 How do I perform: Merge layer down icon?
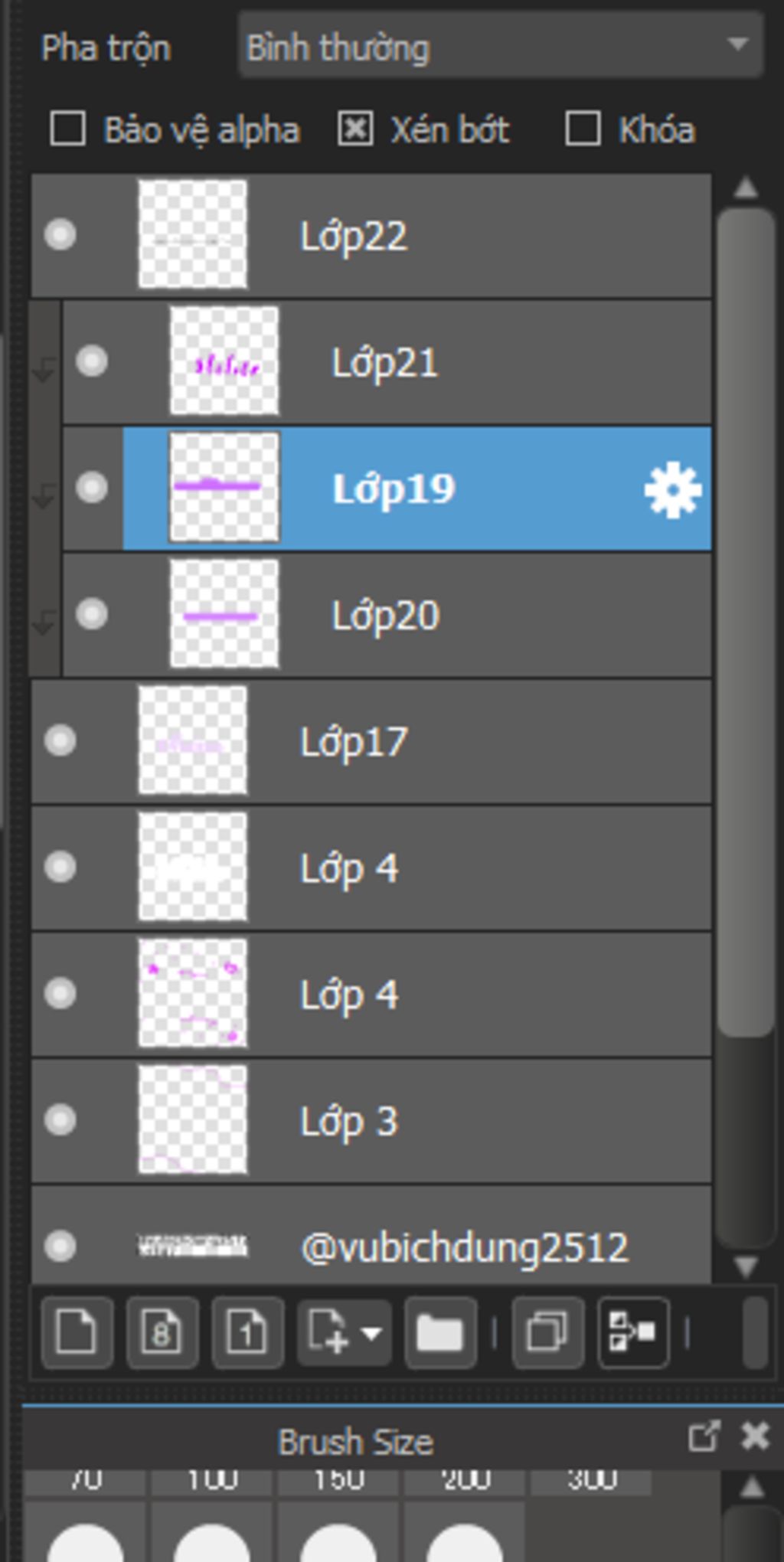633,1333
